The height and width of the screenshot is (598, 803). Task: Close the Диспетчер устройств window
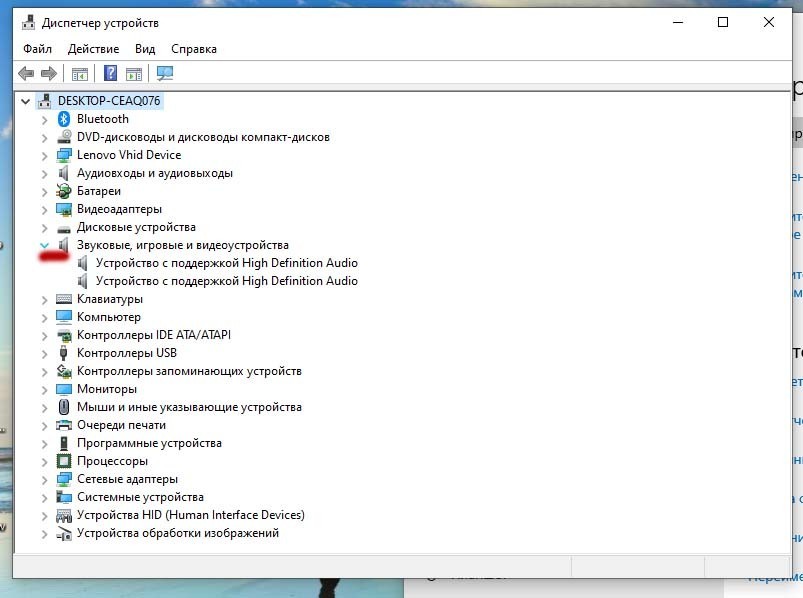[x=769, y=23]
